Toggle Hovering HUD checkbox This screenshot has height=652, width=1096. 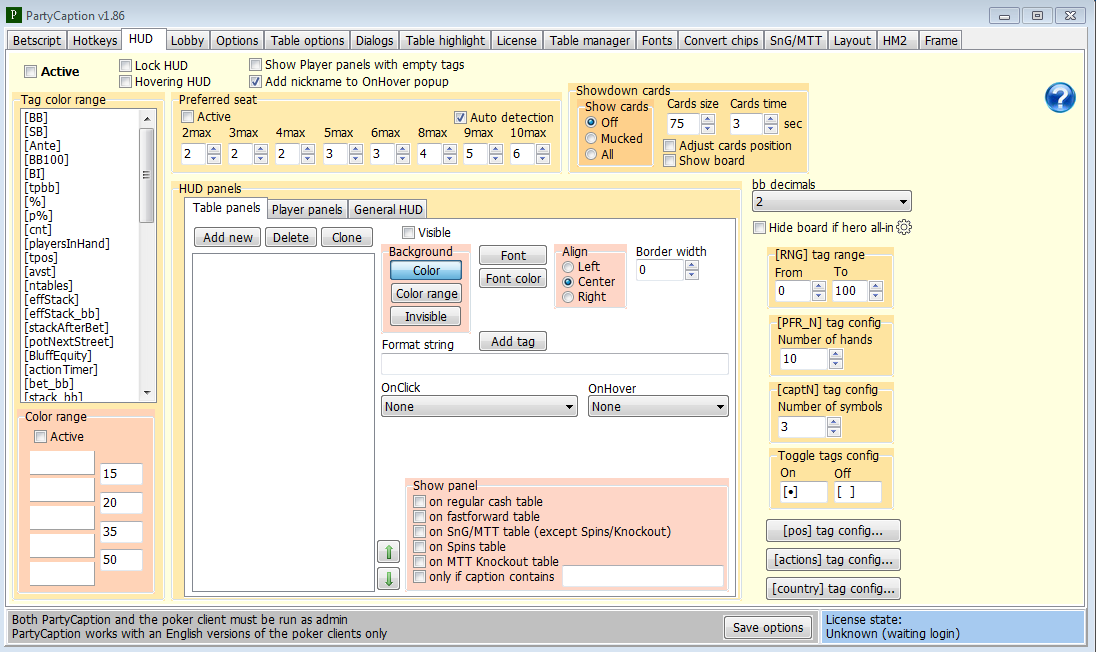tap(126, 82)
